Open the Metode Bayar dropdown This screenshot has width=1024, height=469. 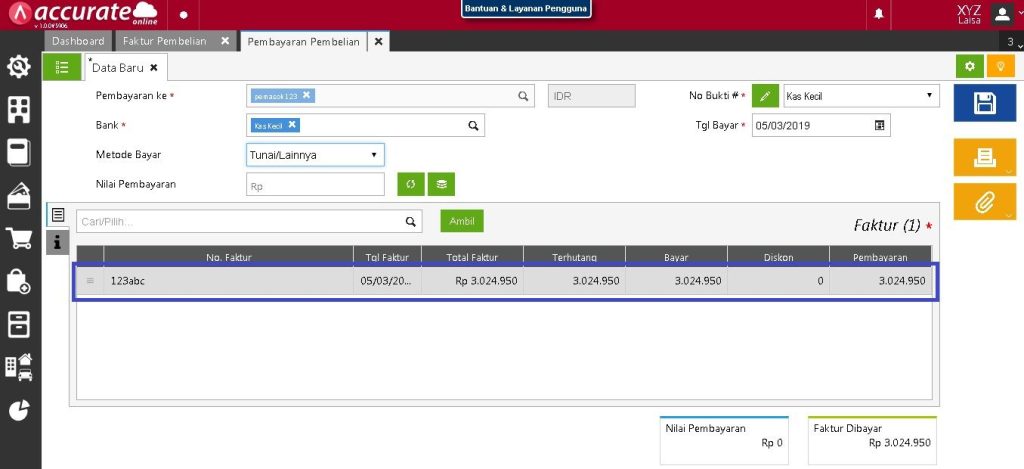point(315,155)
